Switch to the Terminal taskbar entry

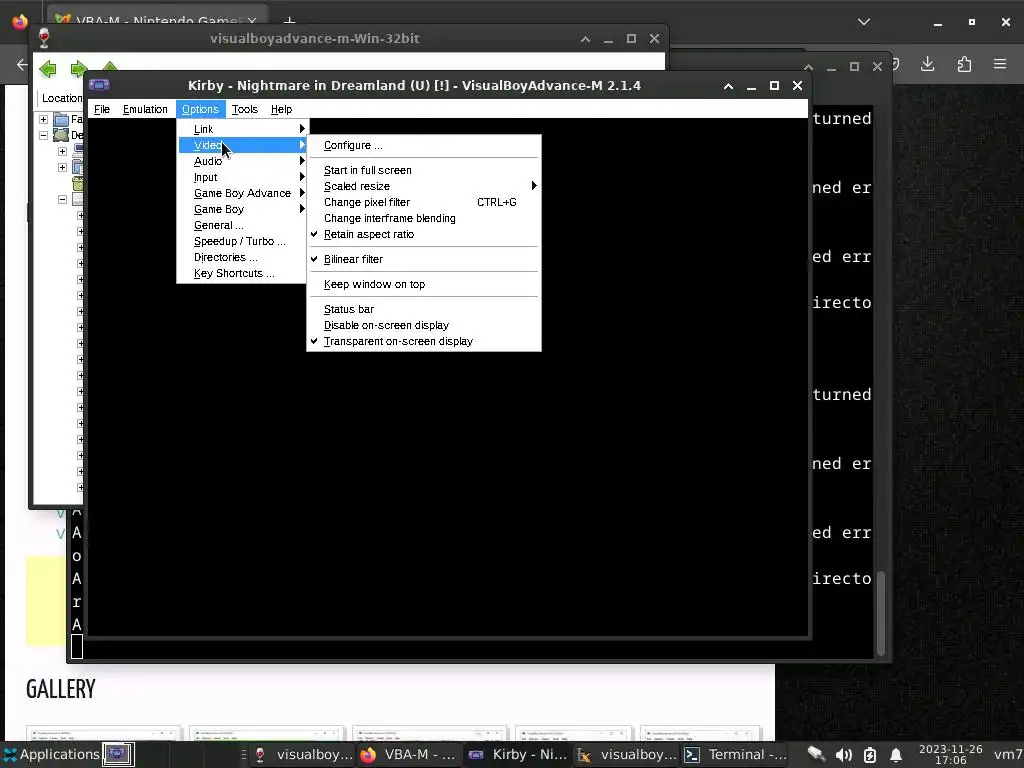tap(735, 754)
